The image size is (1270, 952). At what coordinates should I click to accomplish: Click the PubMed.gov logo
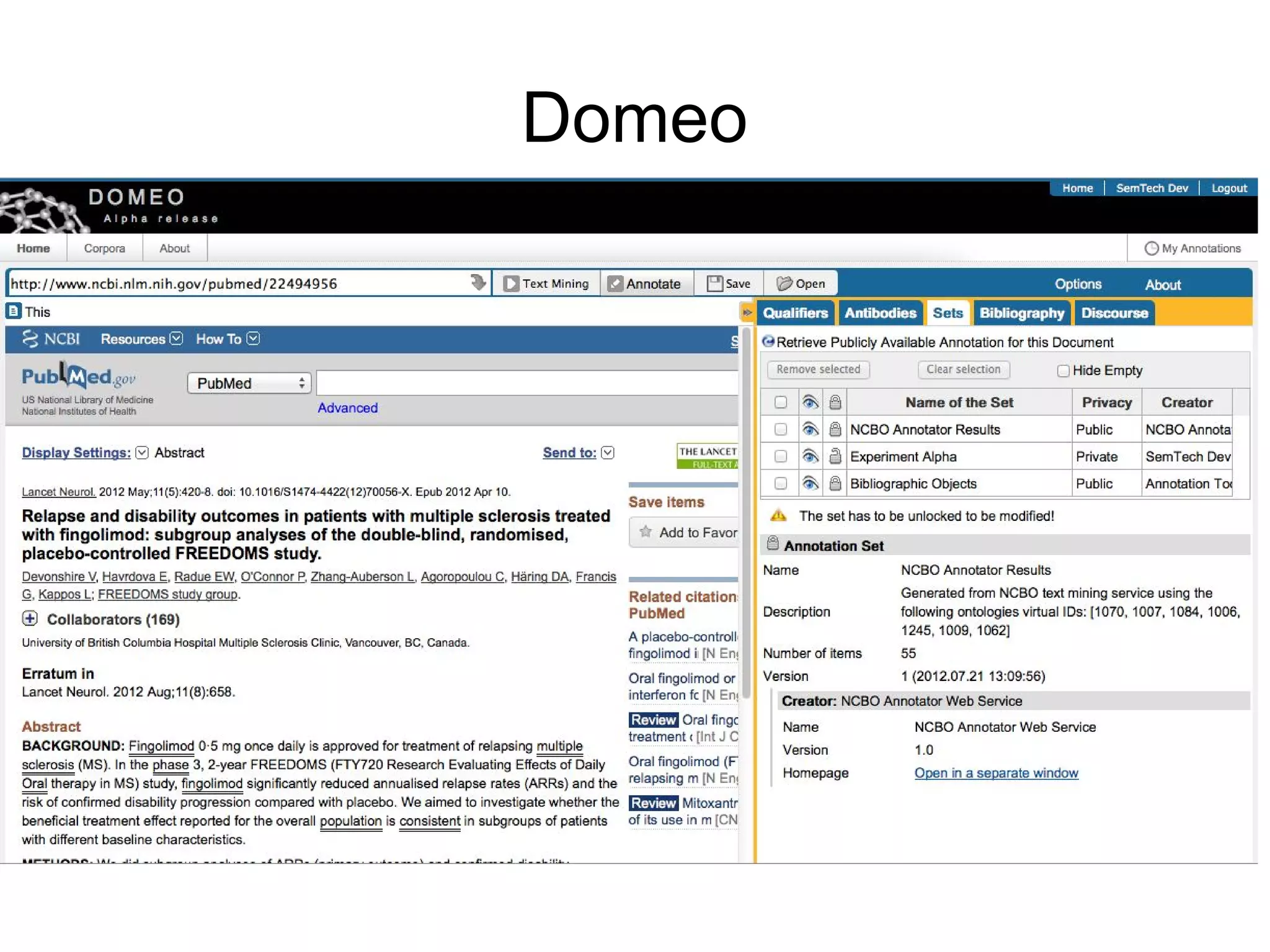[x=79, y=376]
